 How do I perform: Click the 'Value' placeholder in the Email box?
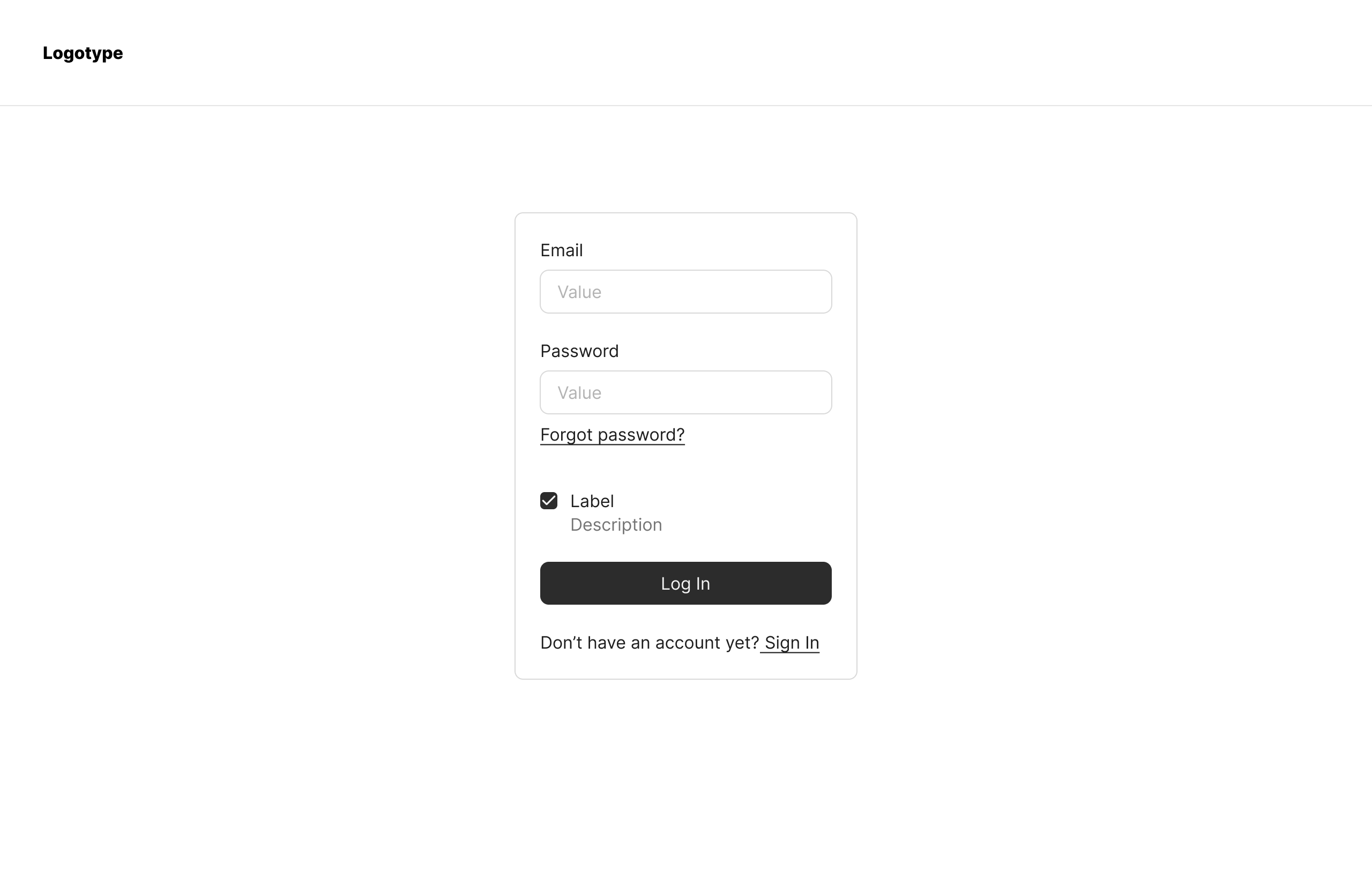579,292
